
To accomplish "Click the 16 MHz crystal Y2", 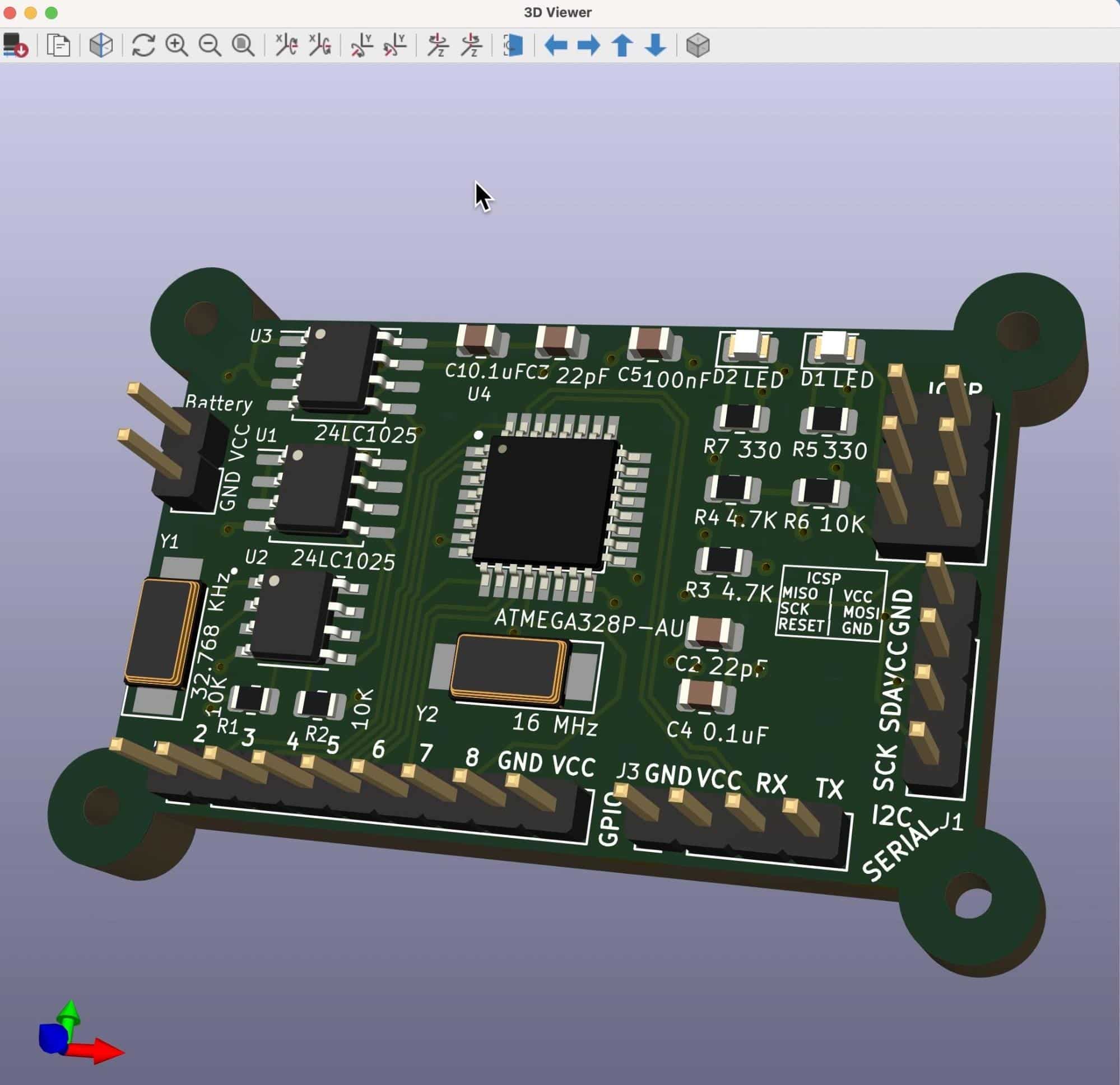I will tap(510, 669).
